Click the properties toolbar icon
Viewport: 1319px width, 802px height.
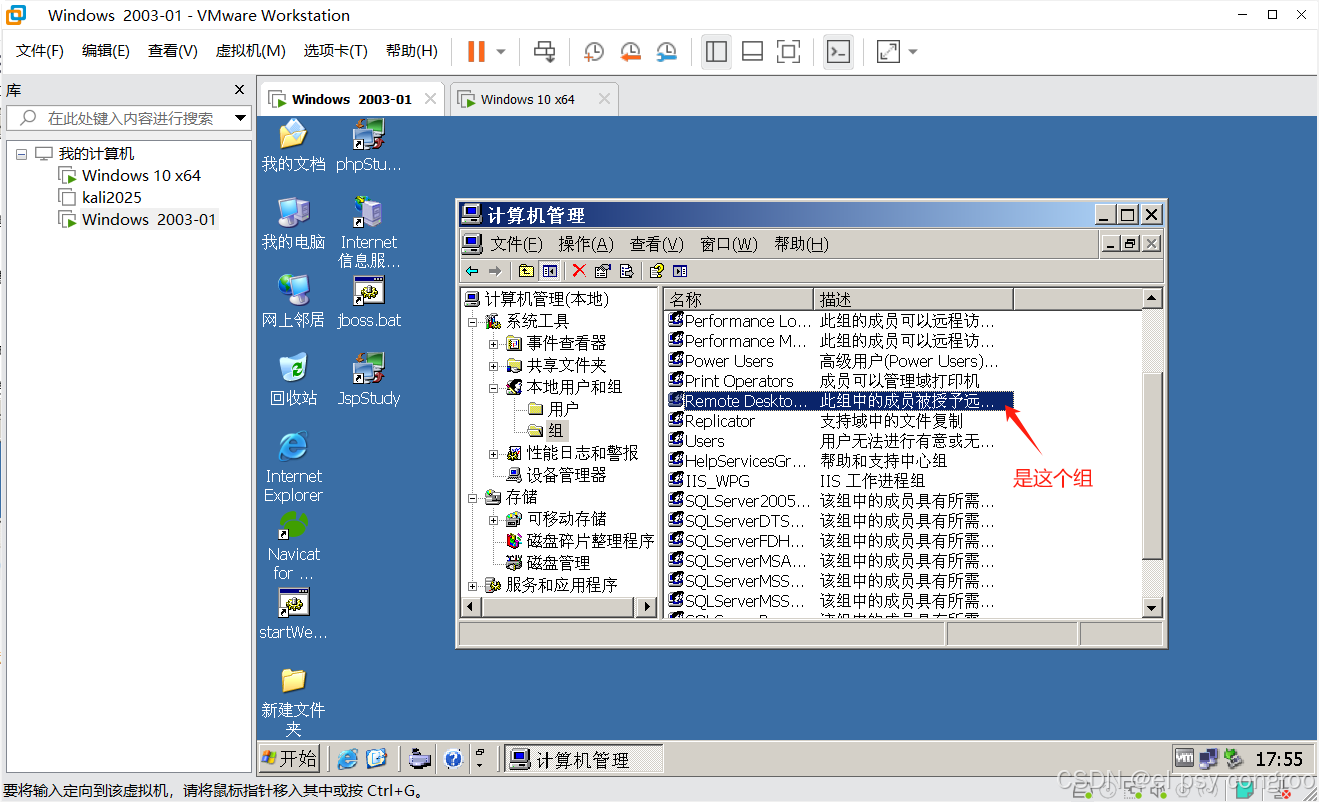tap(602, 271)
